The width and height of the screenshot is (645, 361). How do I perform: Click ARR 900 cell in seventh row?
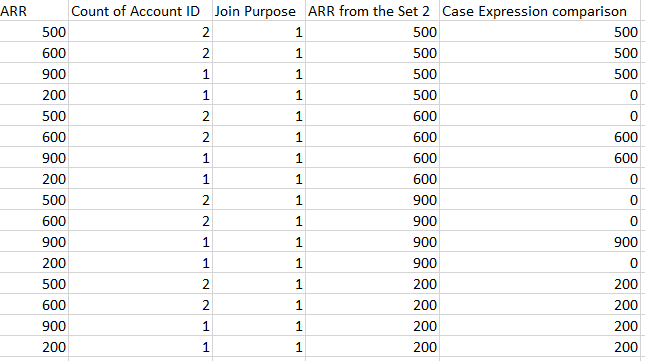coord(34,157)
